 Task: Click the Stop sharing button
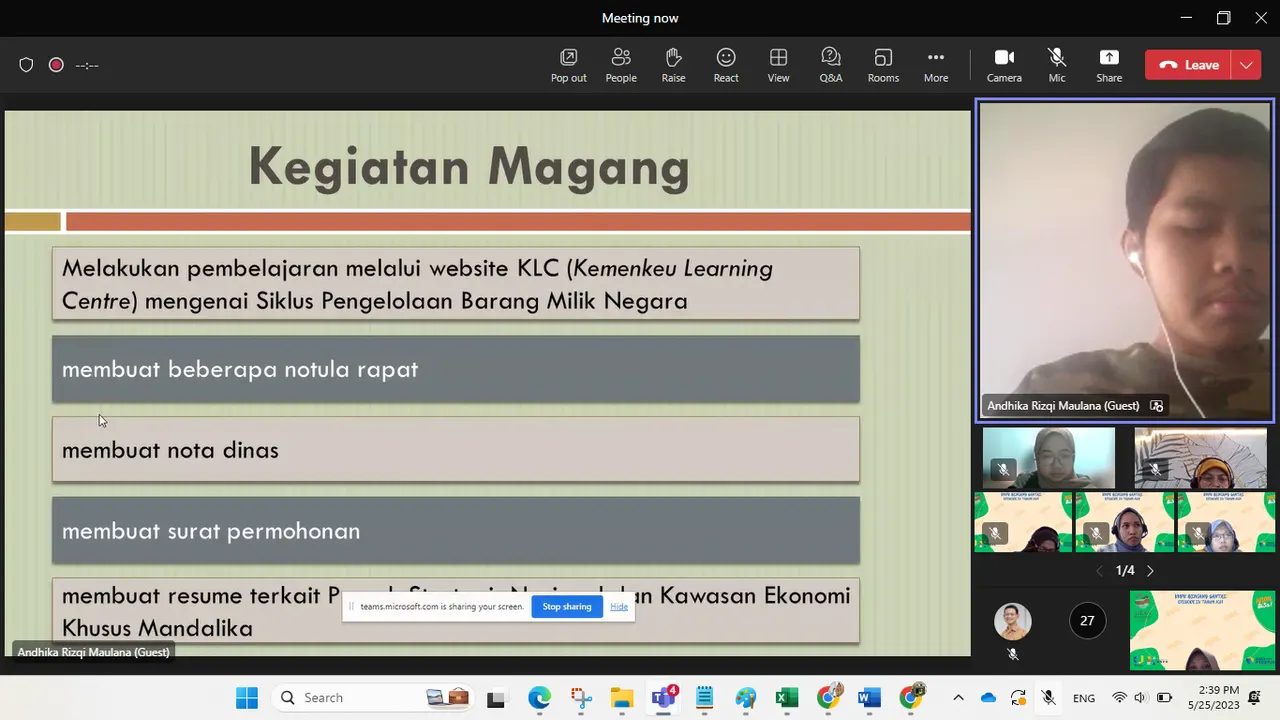[x=567, y=606]
